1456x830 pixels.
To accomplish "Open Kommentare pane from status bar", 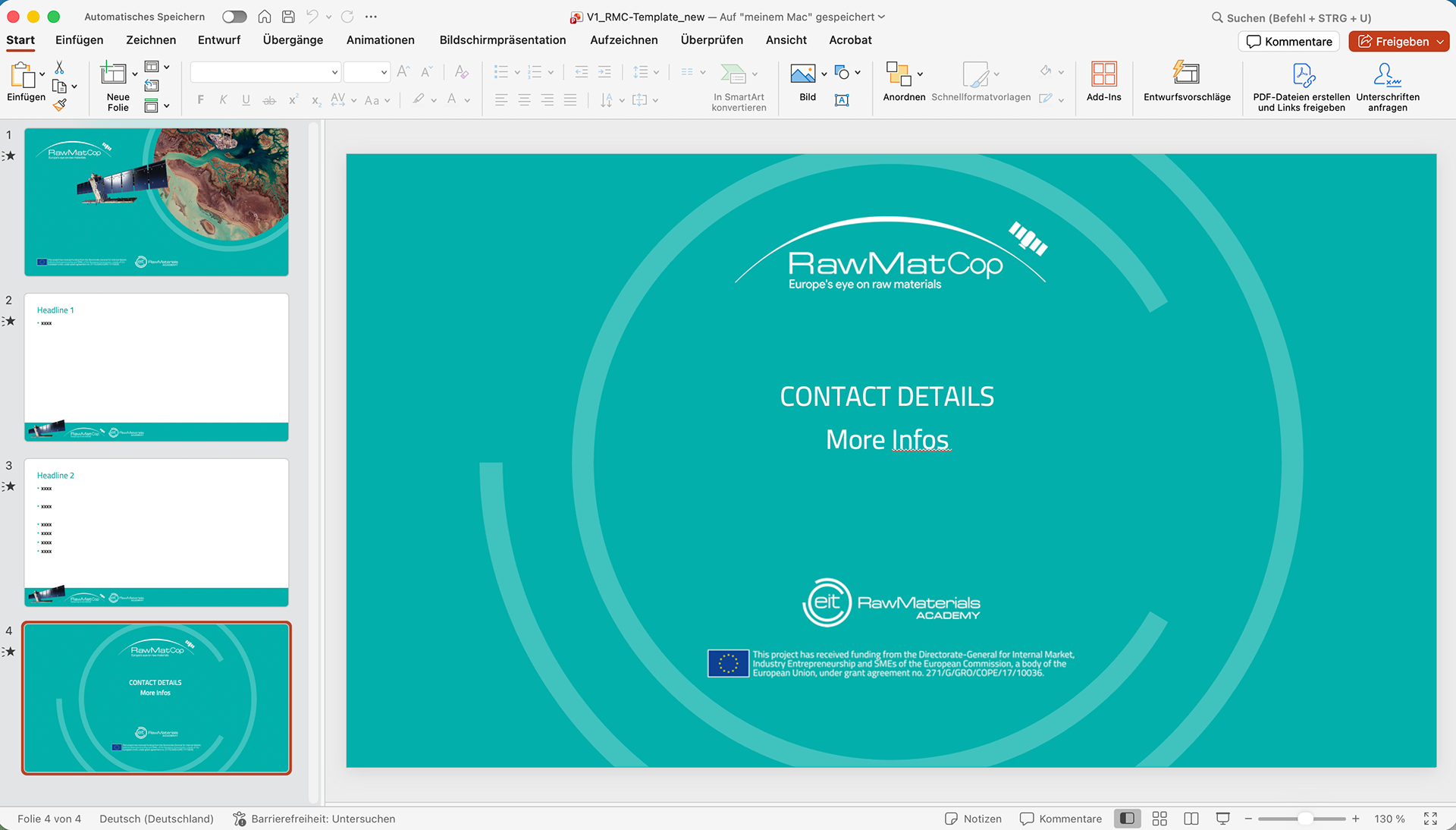I will coord(1061,819).
